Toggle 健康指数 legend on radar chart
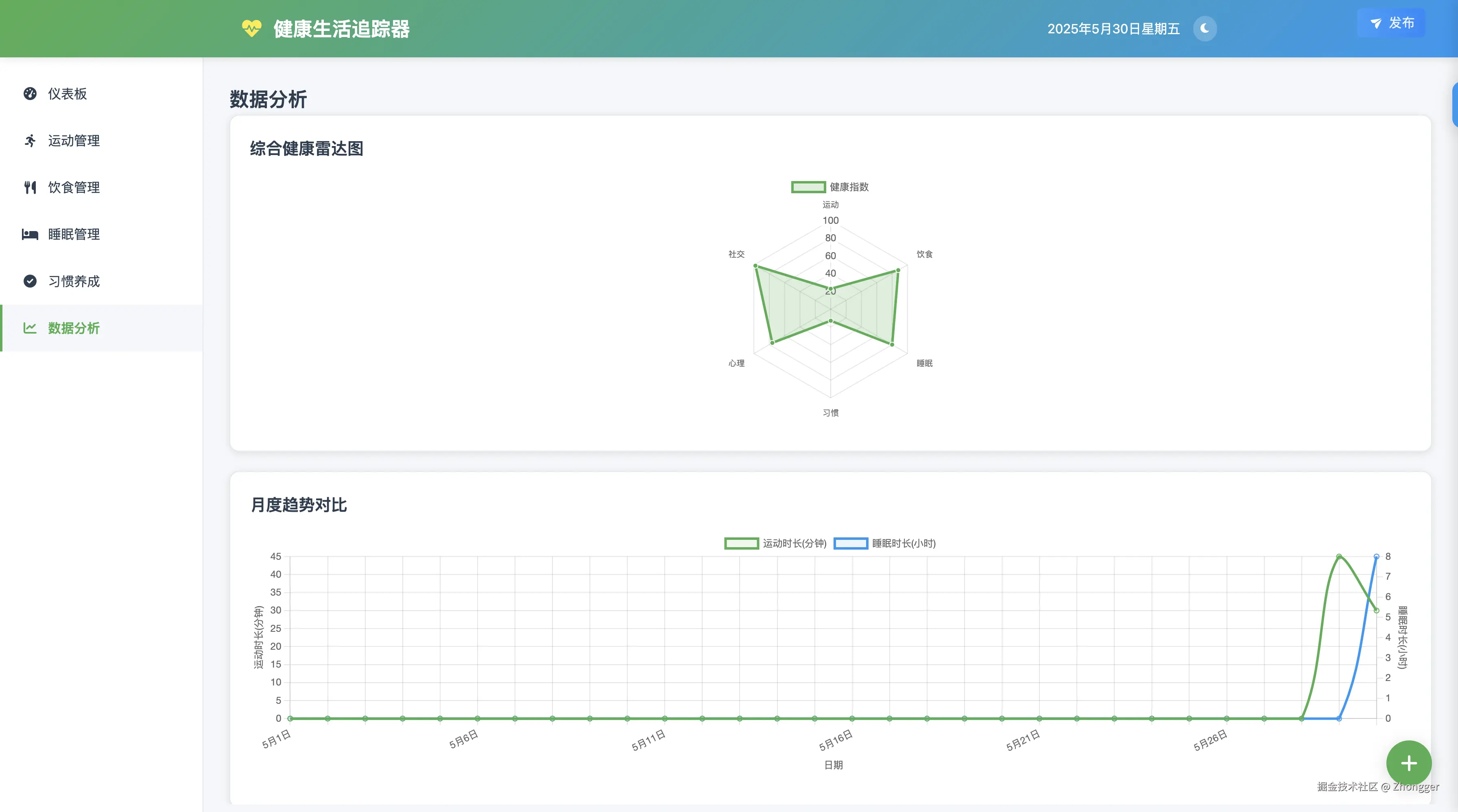 [830, 187]
